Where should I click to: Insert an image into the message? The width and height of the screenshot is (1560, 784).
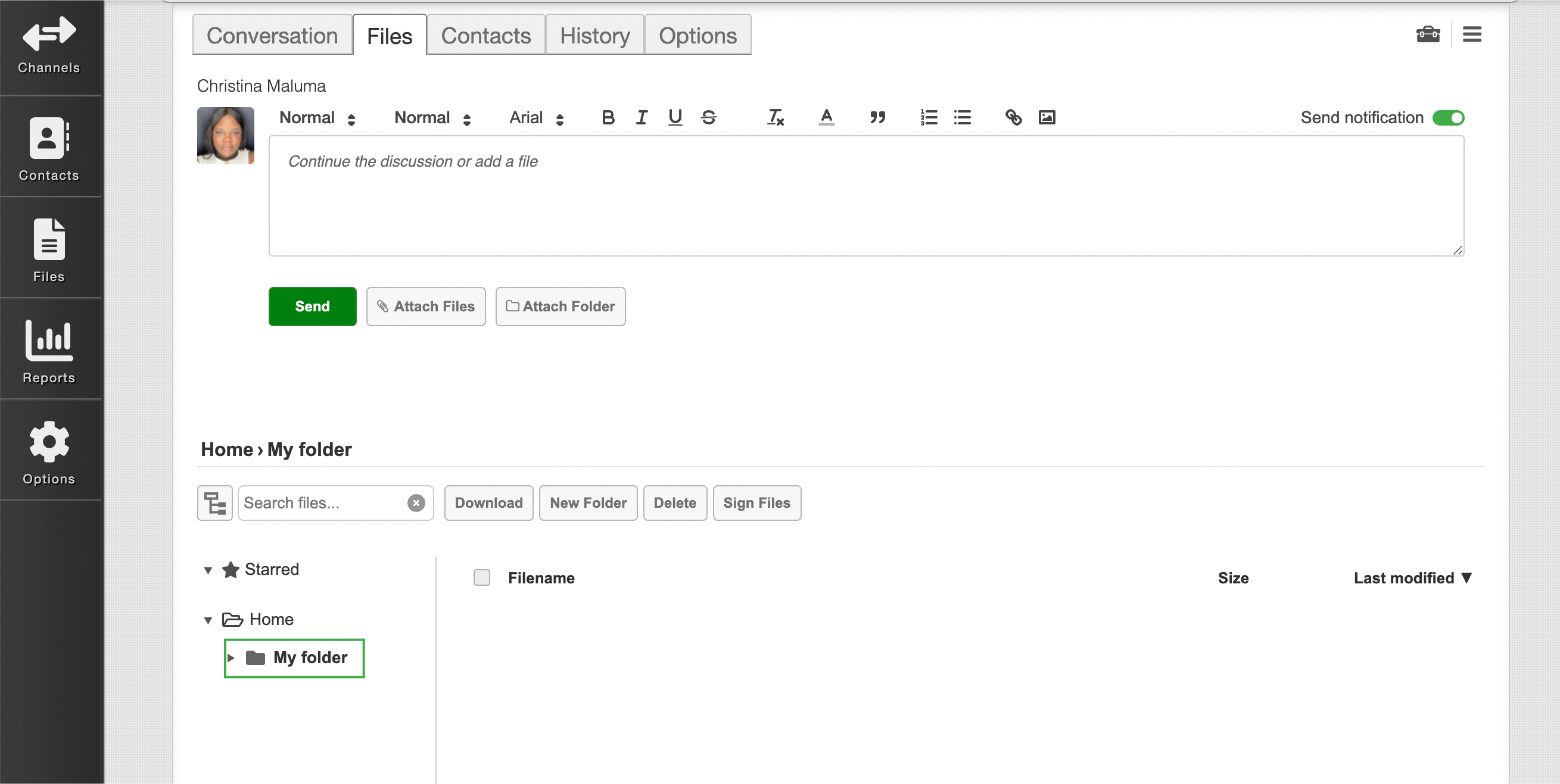[x=1048, y=117]
